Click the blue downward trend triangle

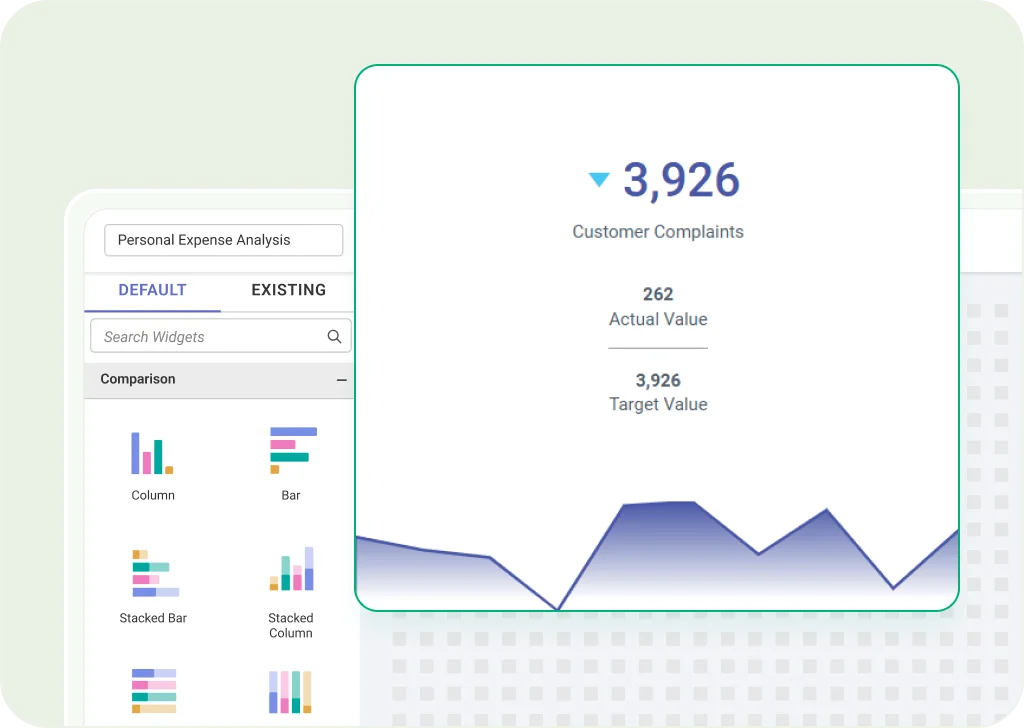click(599, 180)
